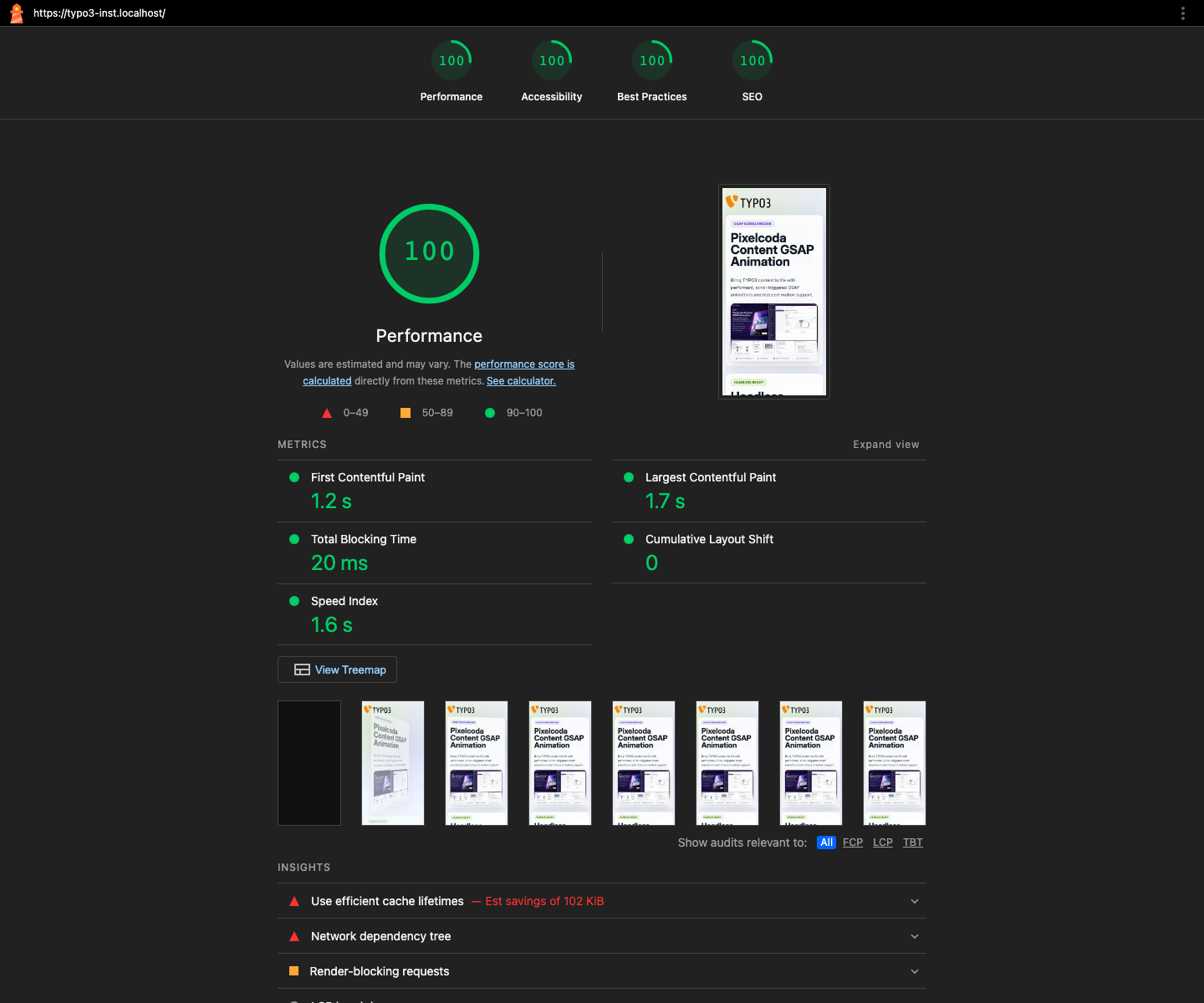Expand the Render-blocking requests insight
Image resolution: width=1204 pixels, height=1003 pixels.
tap(602, 971)
